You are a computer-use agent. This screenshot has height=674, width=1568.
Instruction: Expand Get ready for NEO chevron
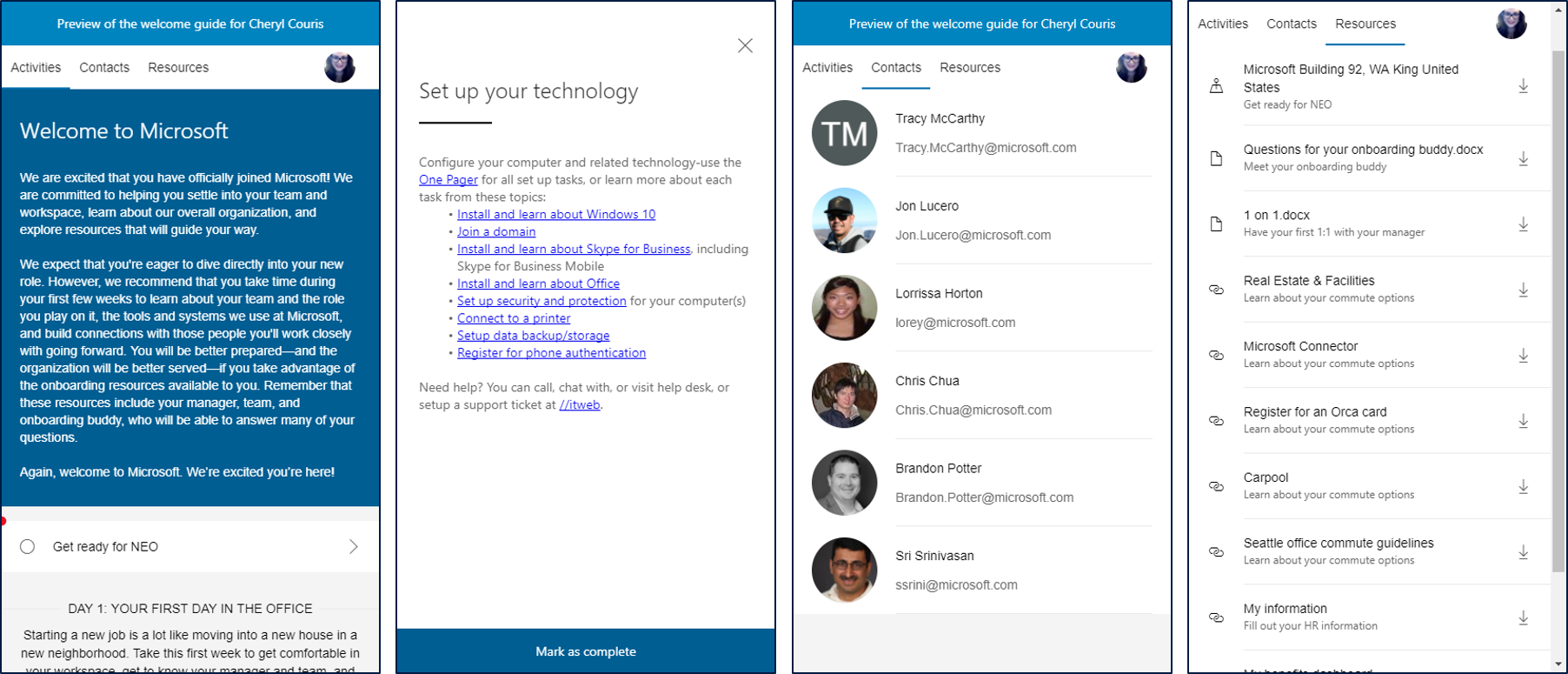(x=353, y=546)
